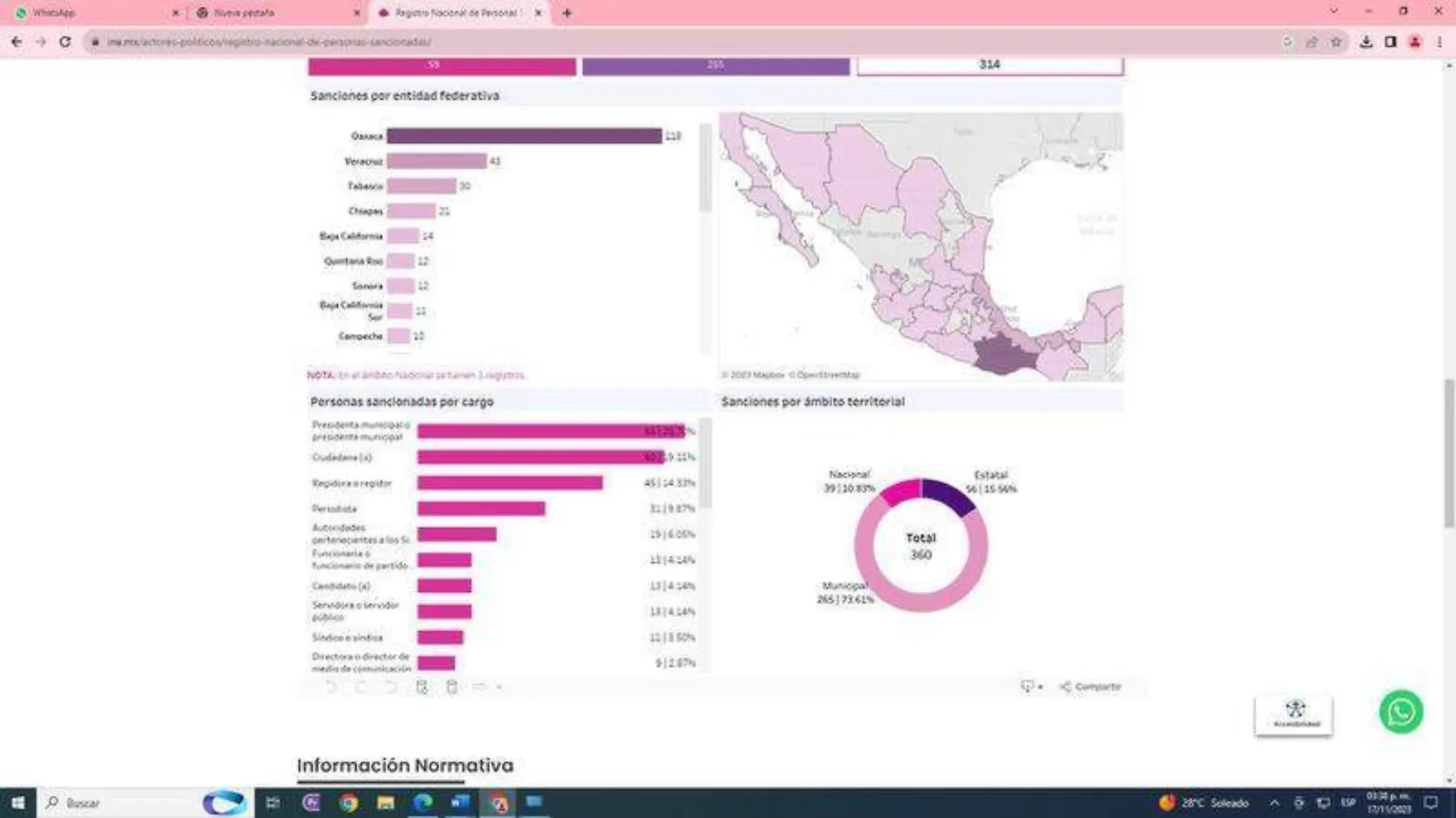Click the Sonora bar in the state chart
Viewport: 1456px width, 818px height.
[401, 286]
